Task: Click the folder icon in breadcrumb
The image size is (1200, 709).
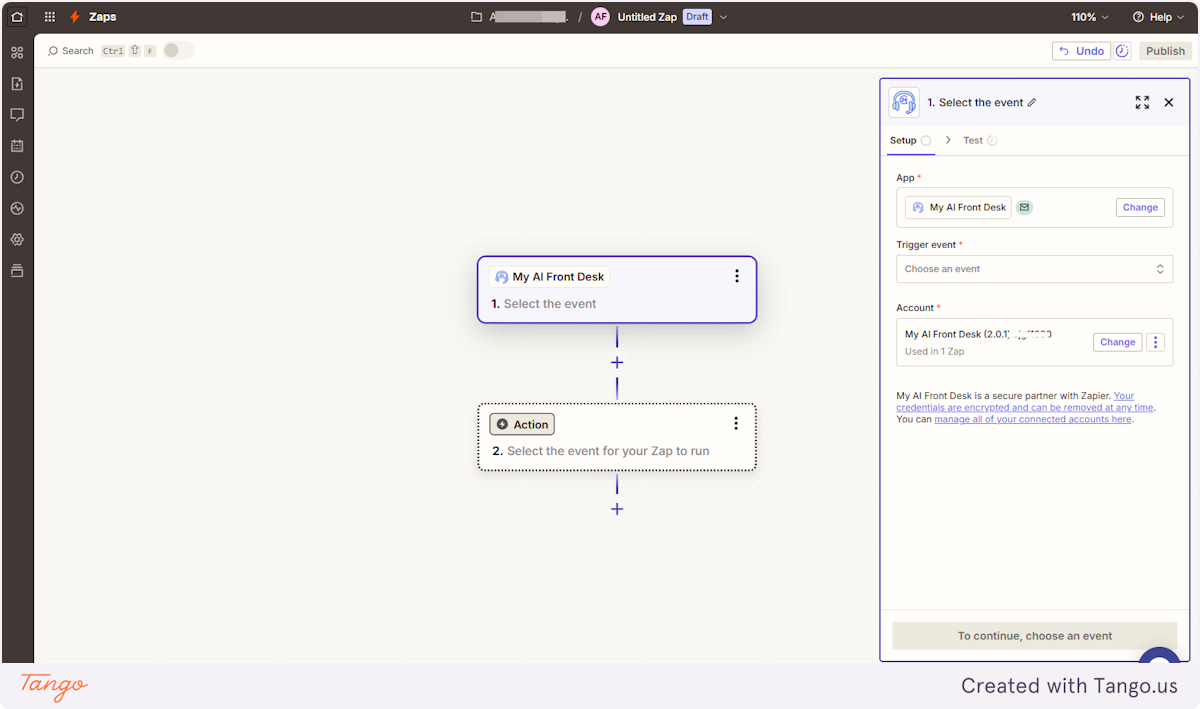Action: [x=477, y=17]
